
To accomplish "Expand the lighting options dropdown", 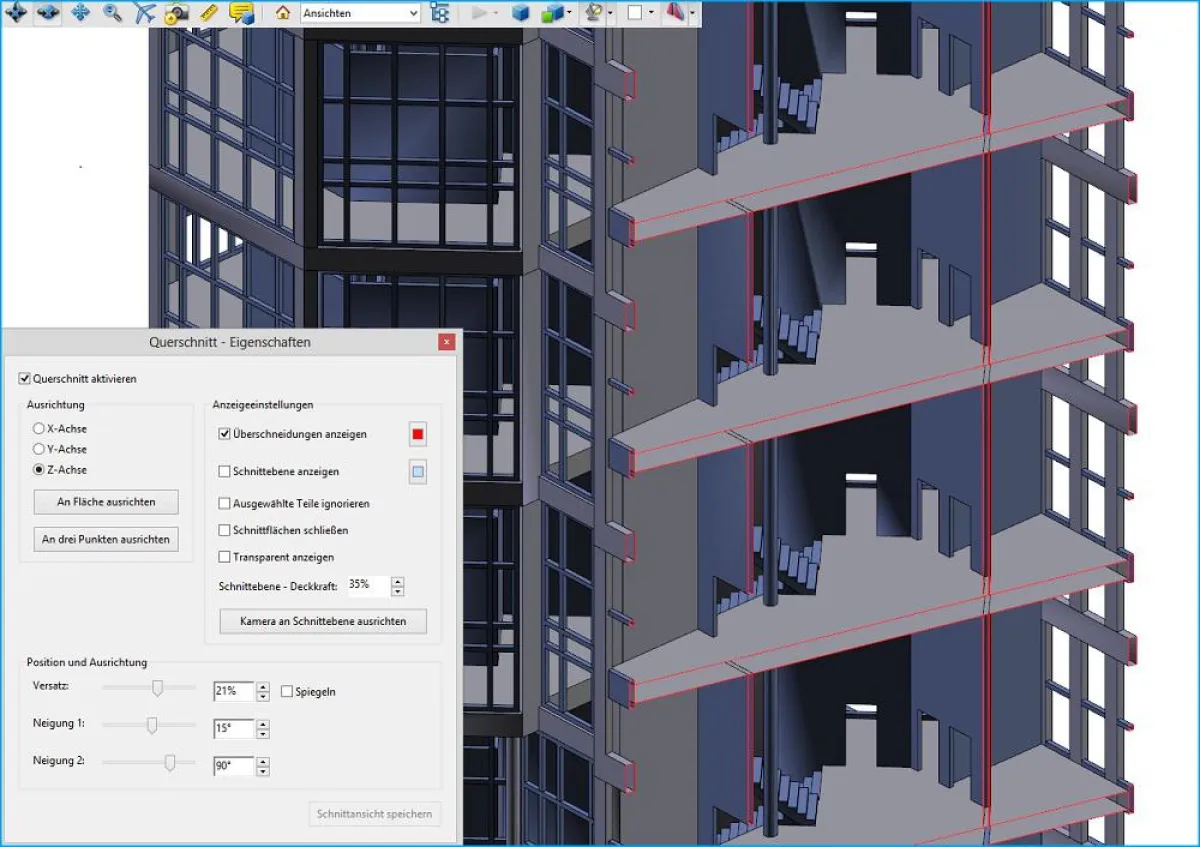I will (609, 13).
